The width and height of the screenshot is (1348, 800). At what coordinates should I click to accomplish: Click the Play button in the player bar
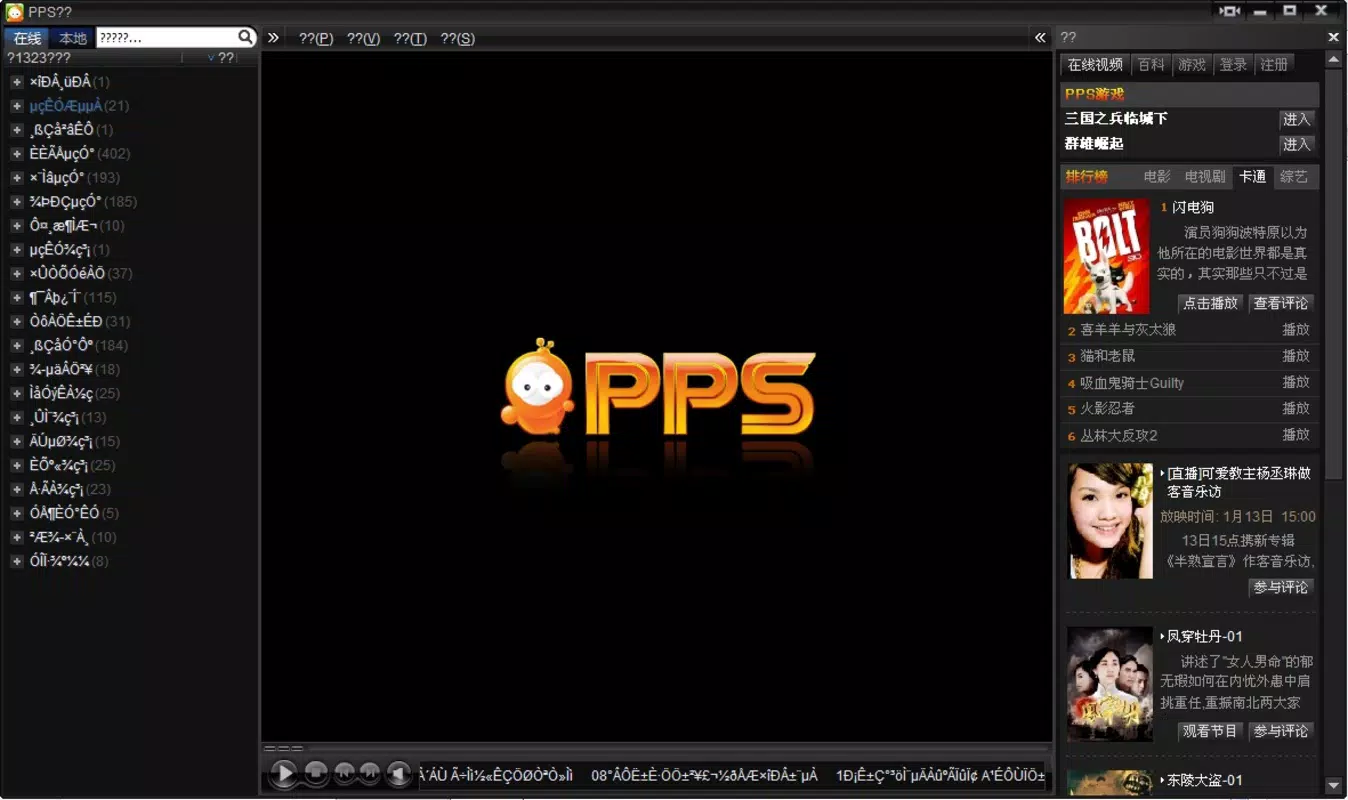click(284, 773)
